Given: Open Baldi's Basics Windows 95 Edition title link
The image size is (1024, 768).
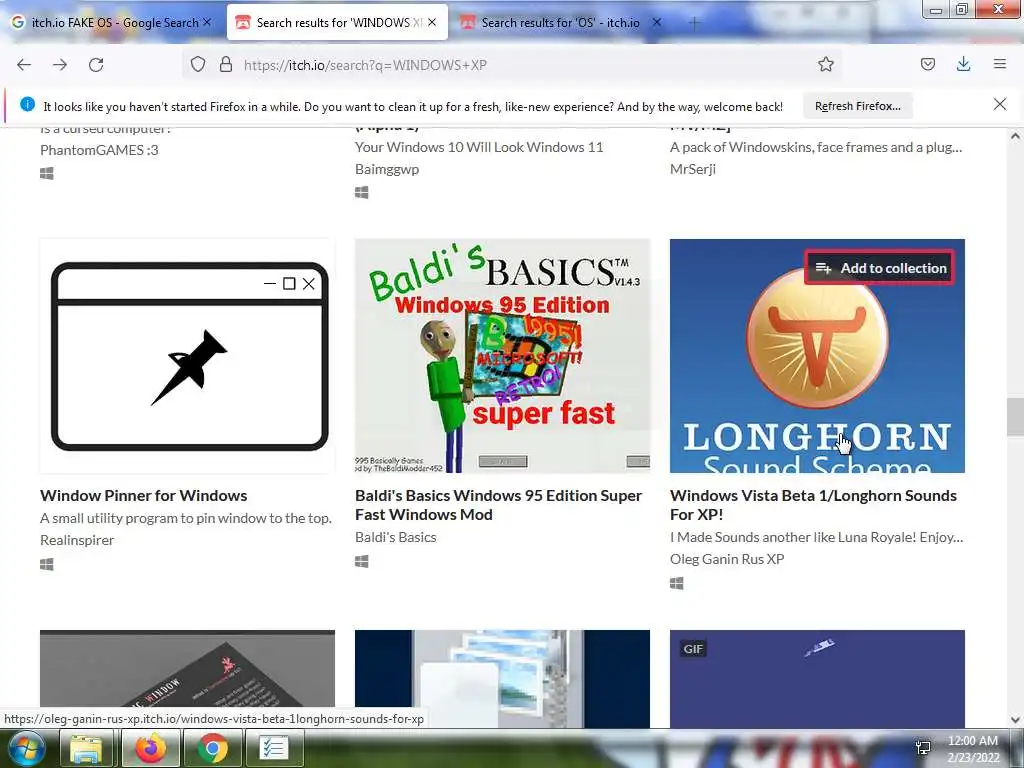Looking at the screenshot, I should (x=498, y=505).
